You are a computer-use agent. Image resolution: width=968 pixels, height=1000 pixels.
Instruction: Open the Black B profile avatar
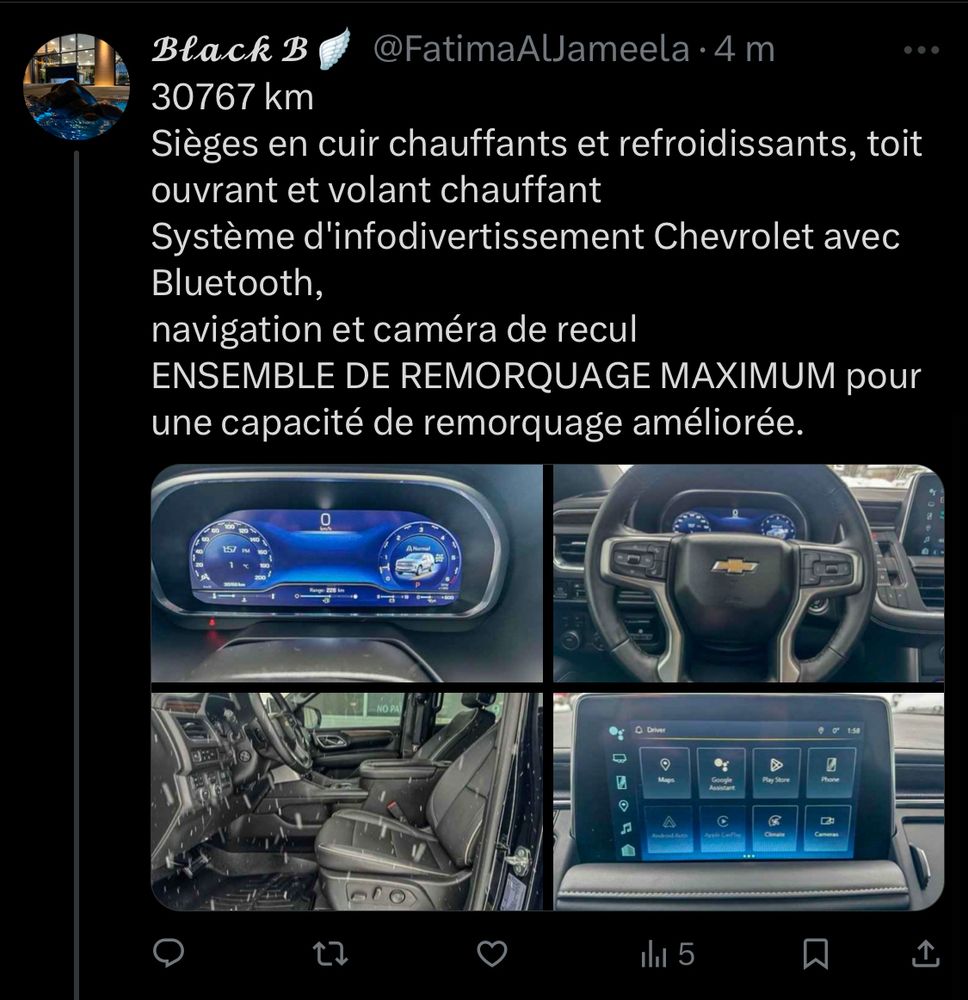76,86
